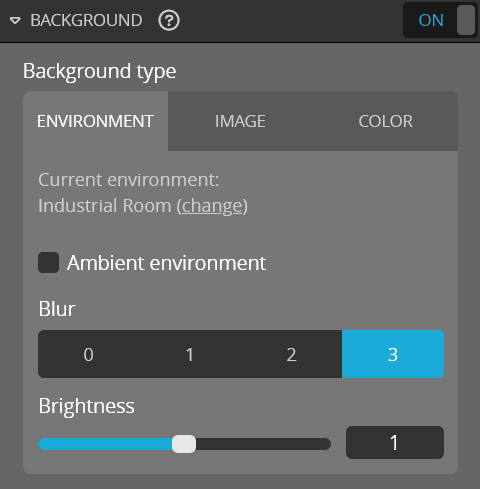Click the Industrial Room environment name
The image size is (480, 489).
tap(105, 206)
